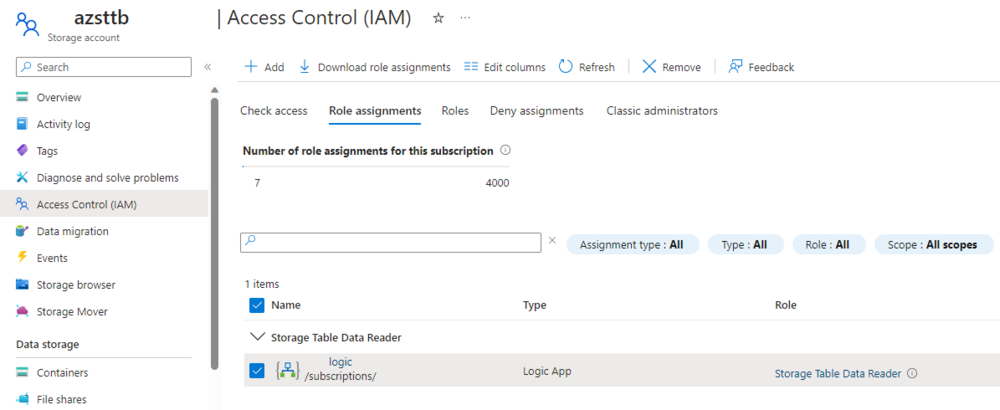This screenshot has width=1000, height=410.
Task: Collapse the left navigation sidebar
Action: coord(208,67)
